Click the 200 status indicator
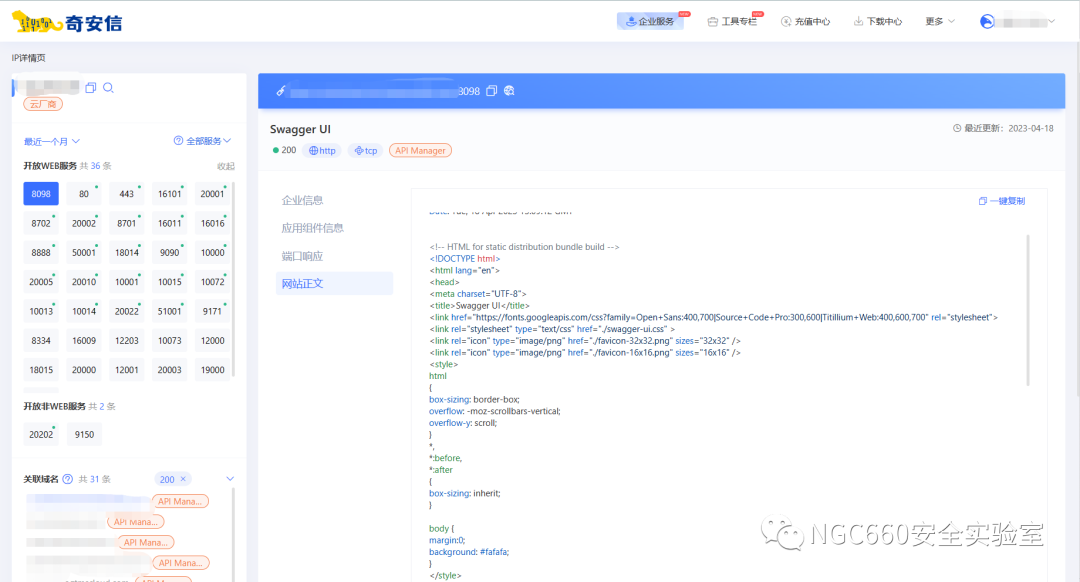This screenshot has width=1080, height=582. pyautogui.click(x=284, y=150)
